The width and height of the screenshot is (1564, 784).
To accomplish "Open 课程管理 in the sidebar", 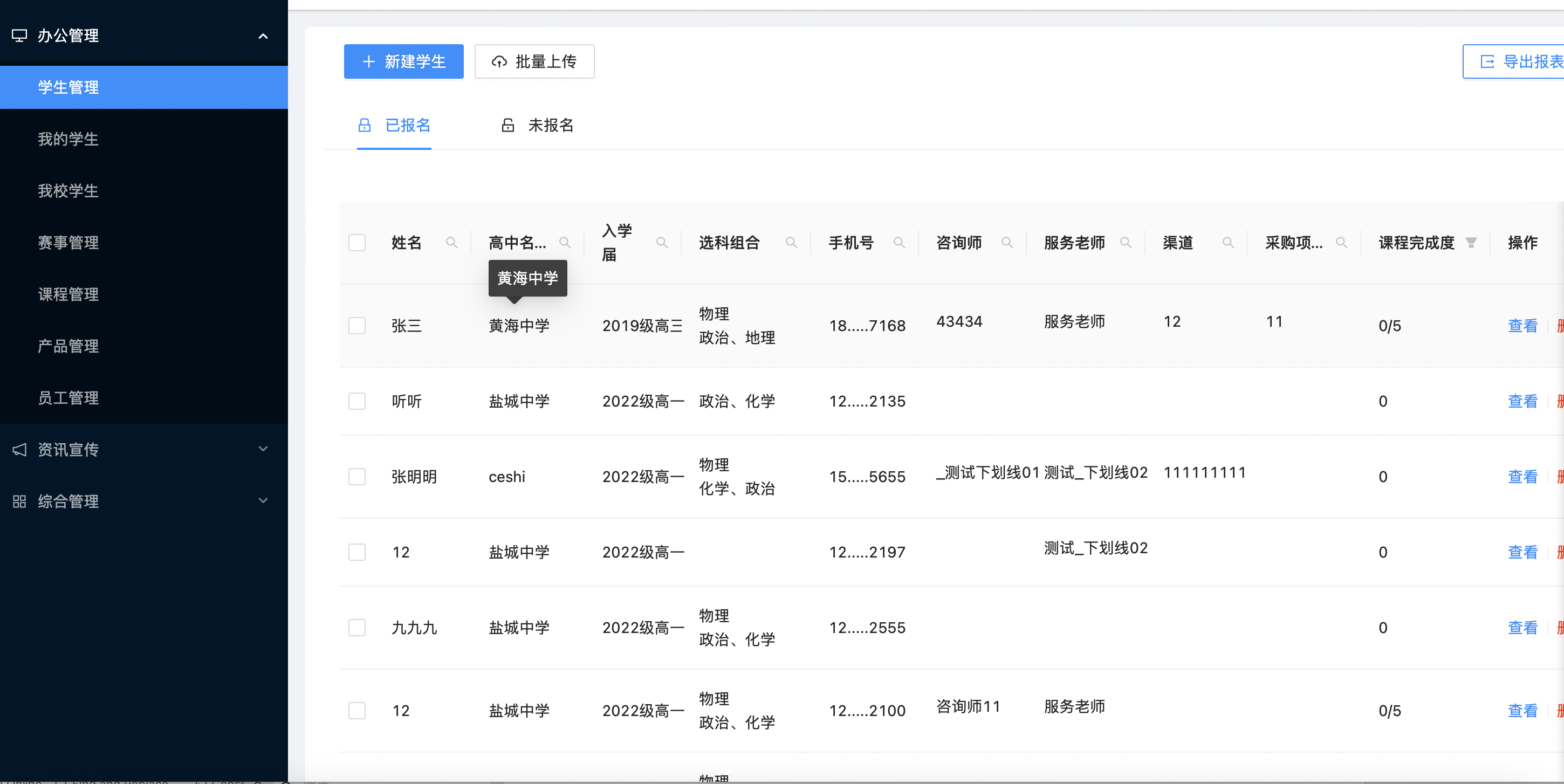I will [x=144, y=294].
